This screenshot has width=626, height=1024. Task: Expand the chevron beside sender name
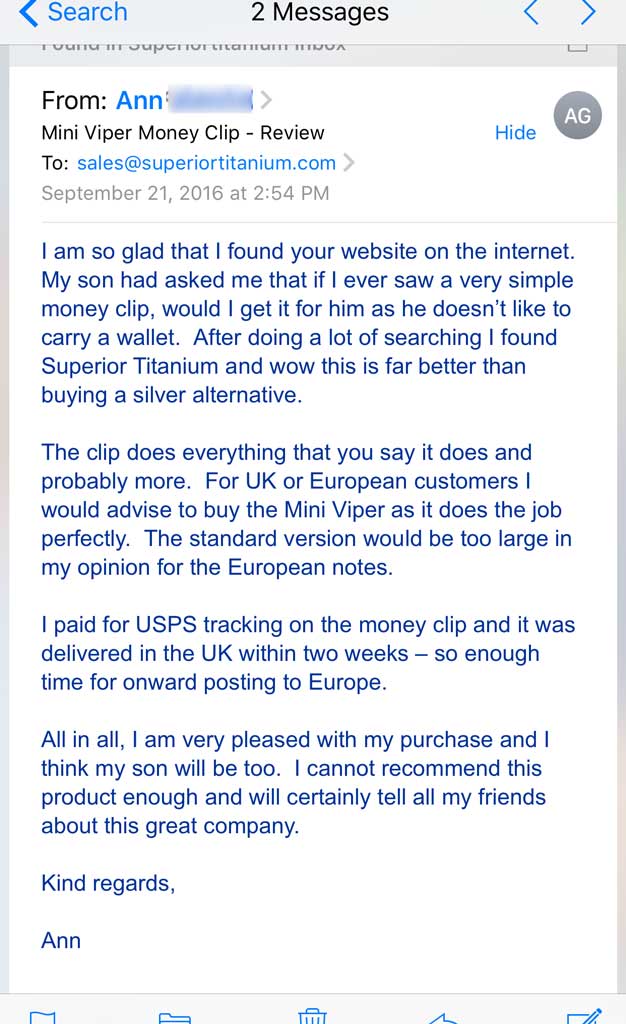point(266,100)
